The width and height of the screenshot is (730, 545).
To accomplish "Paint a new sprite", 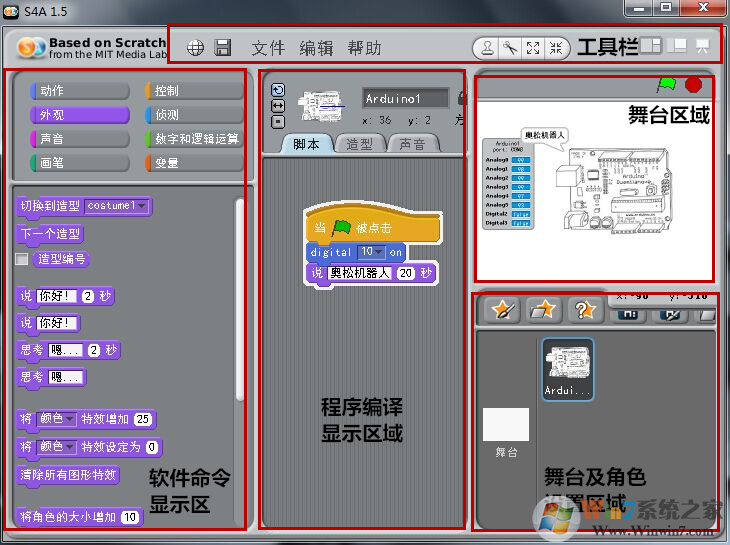I will [502, 310].
